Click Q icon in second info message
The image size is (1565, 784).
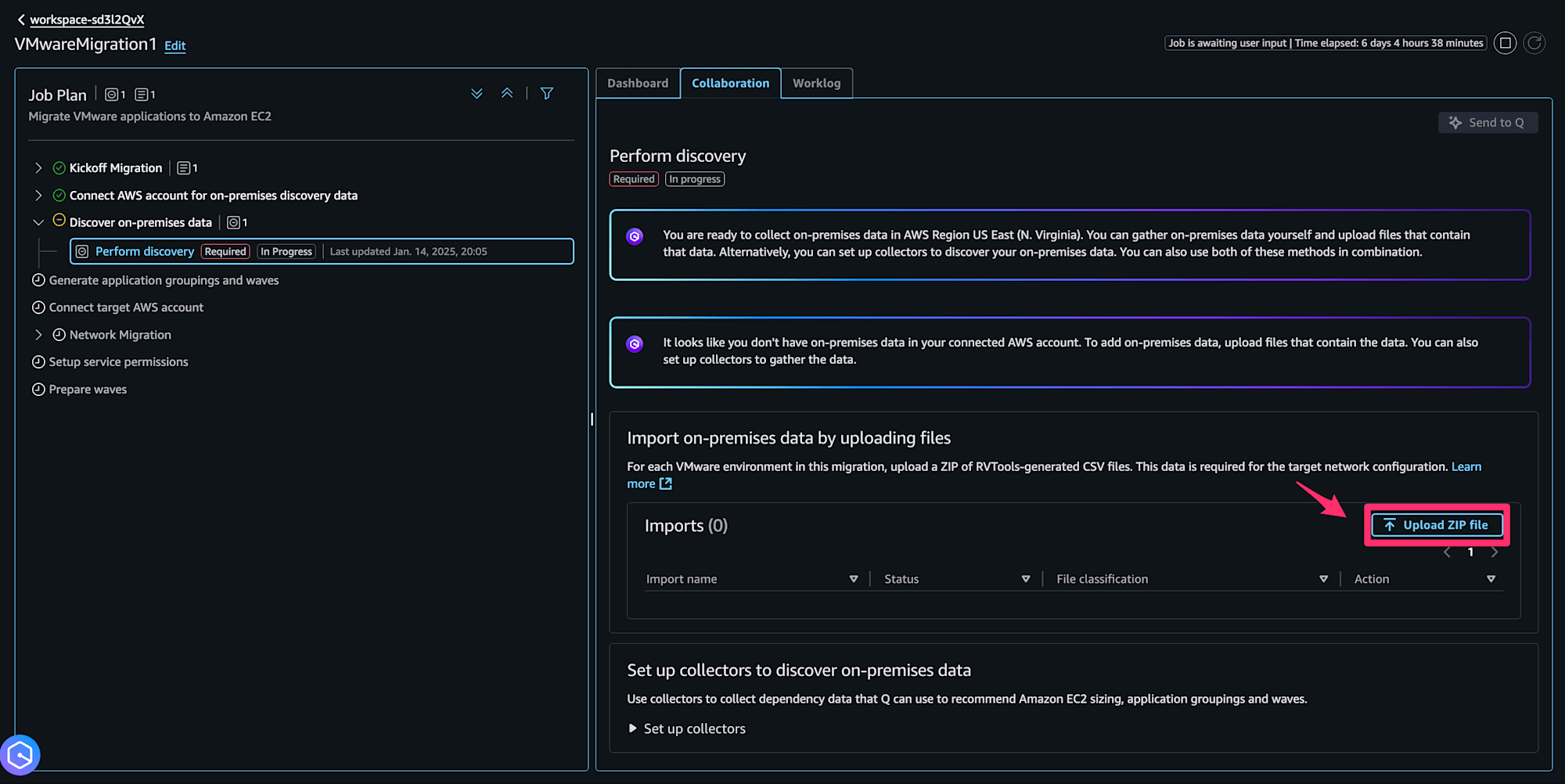635,343
